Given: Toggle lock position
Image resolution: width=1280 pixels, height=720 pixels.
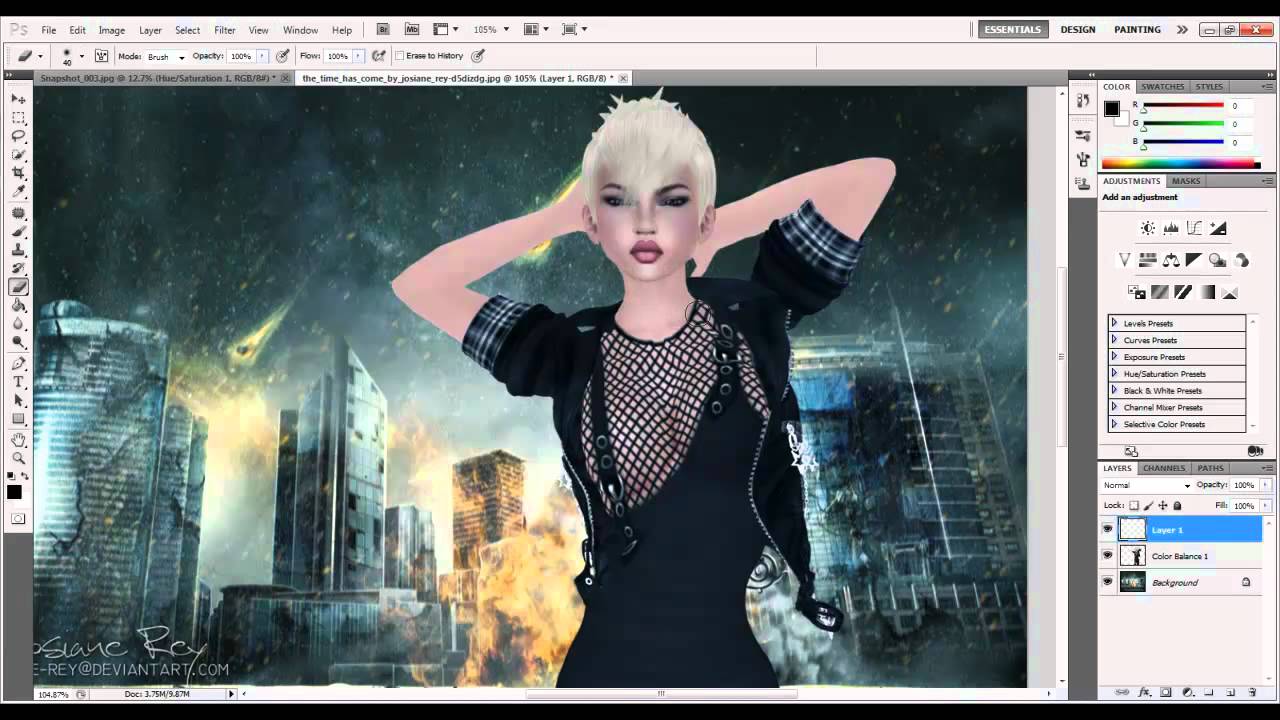Looking at the screenshot, I should (x=1163, y=506).
